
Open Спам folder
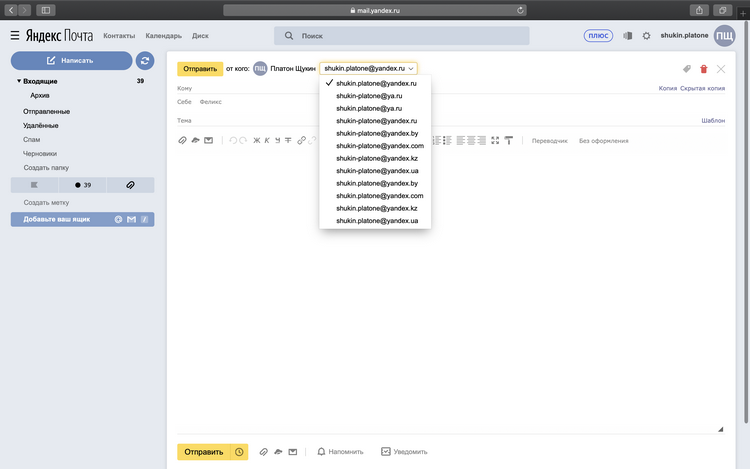tap(32, 140)
